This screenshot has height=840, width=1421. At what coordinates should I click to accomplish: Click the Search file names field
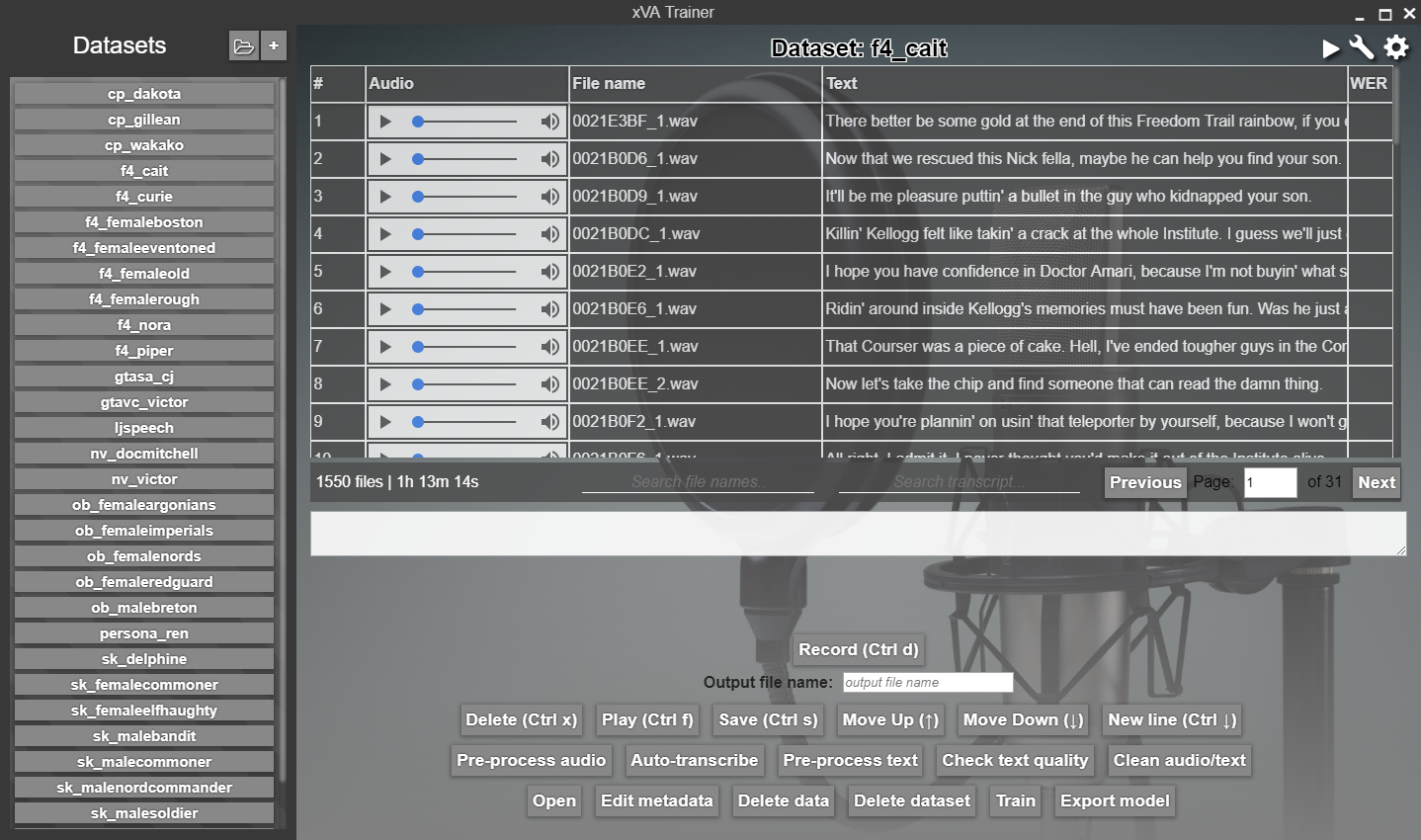697,482
